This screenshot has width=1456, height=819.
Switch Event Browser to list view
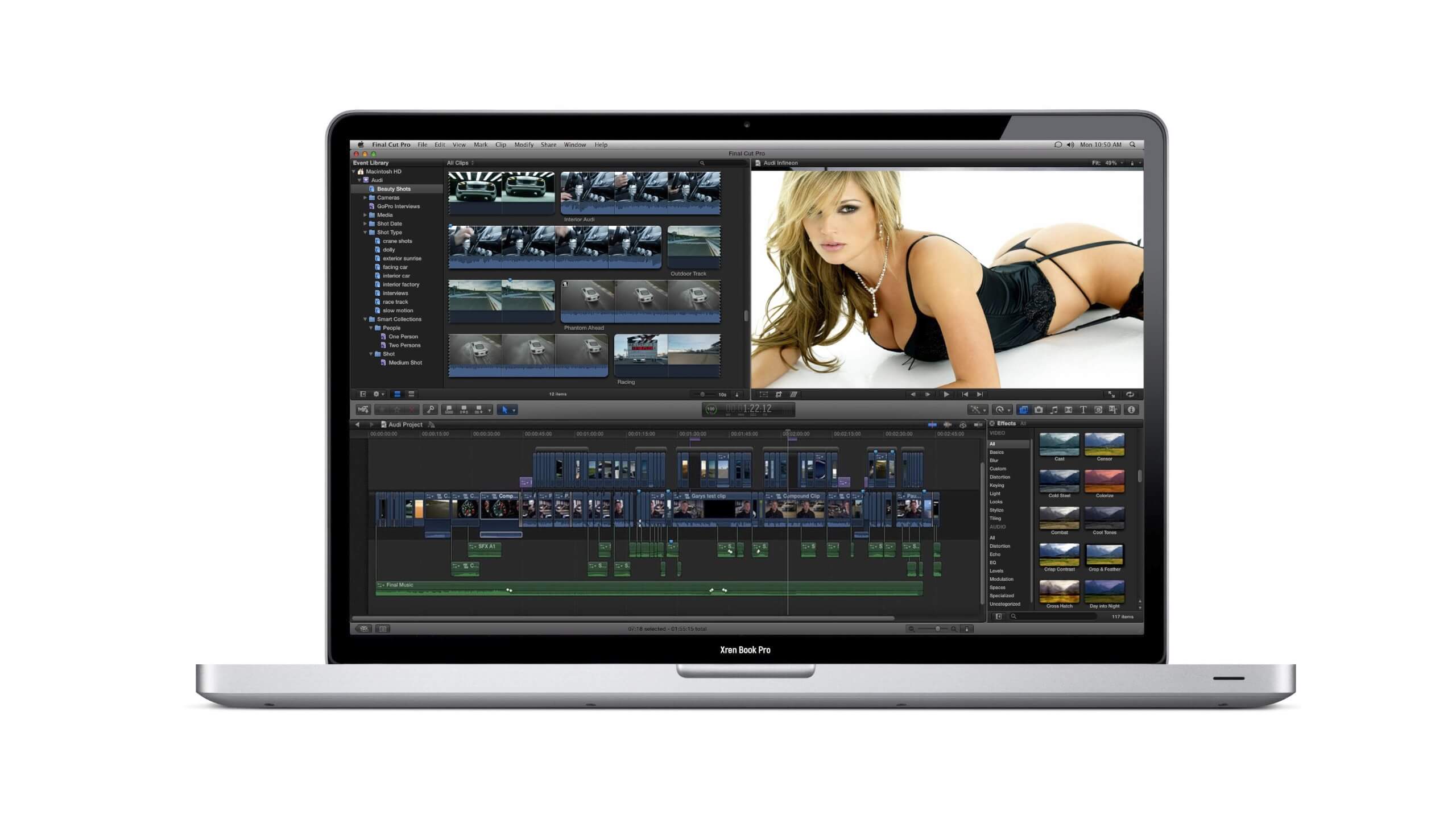pyautogui.click(x=411, y=394)
